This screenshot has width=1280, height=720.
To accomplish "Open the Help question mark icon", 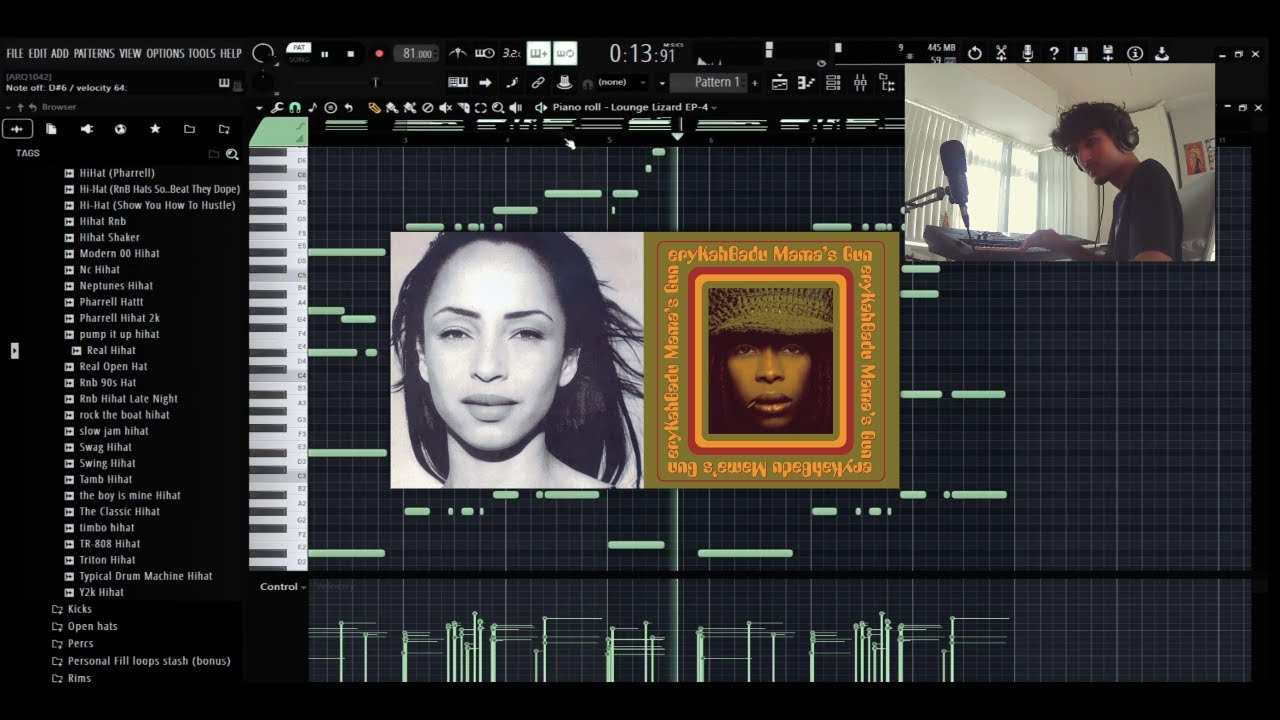I will pos(1053,53).
